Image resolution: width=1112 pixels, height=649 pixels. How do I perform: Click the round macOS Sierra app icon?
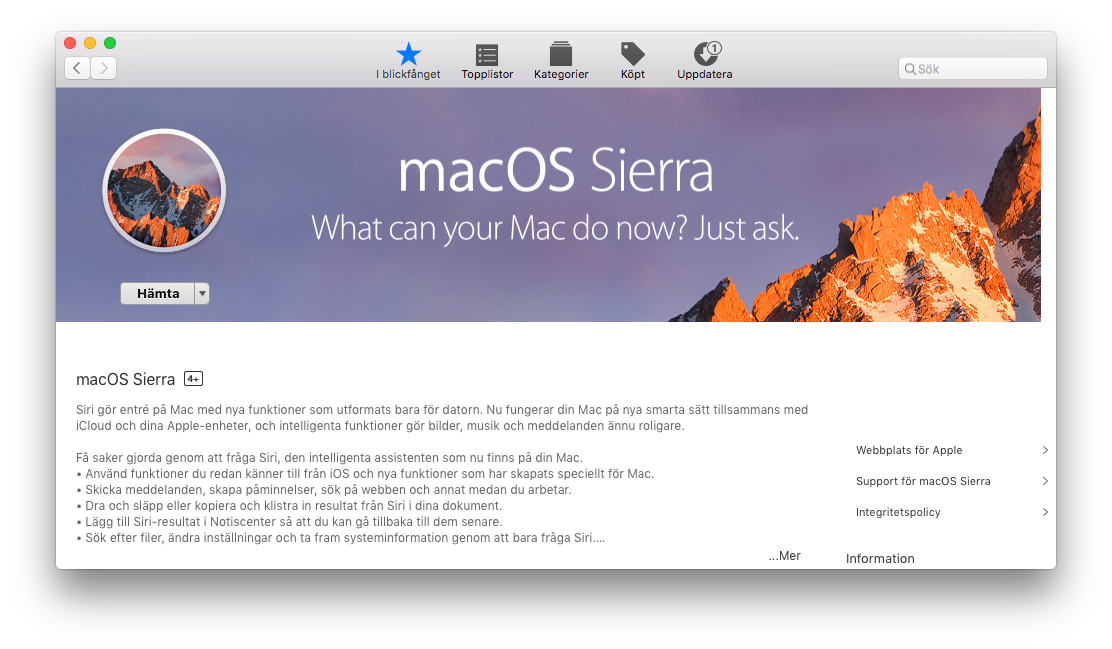[x=165, y=190]
